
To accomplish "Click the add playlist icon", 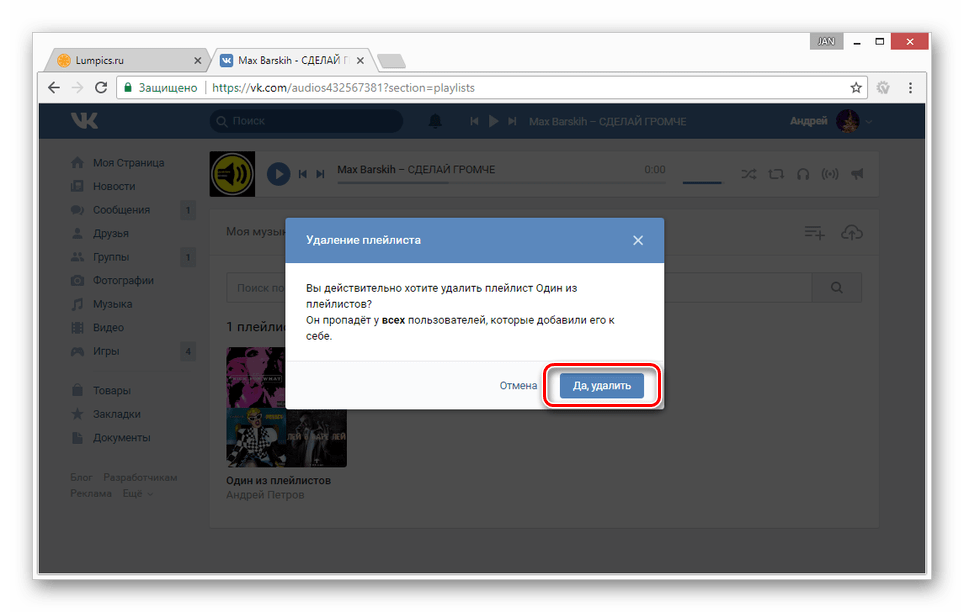I will (x=815, y=233).
